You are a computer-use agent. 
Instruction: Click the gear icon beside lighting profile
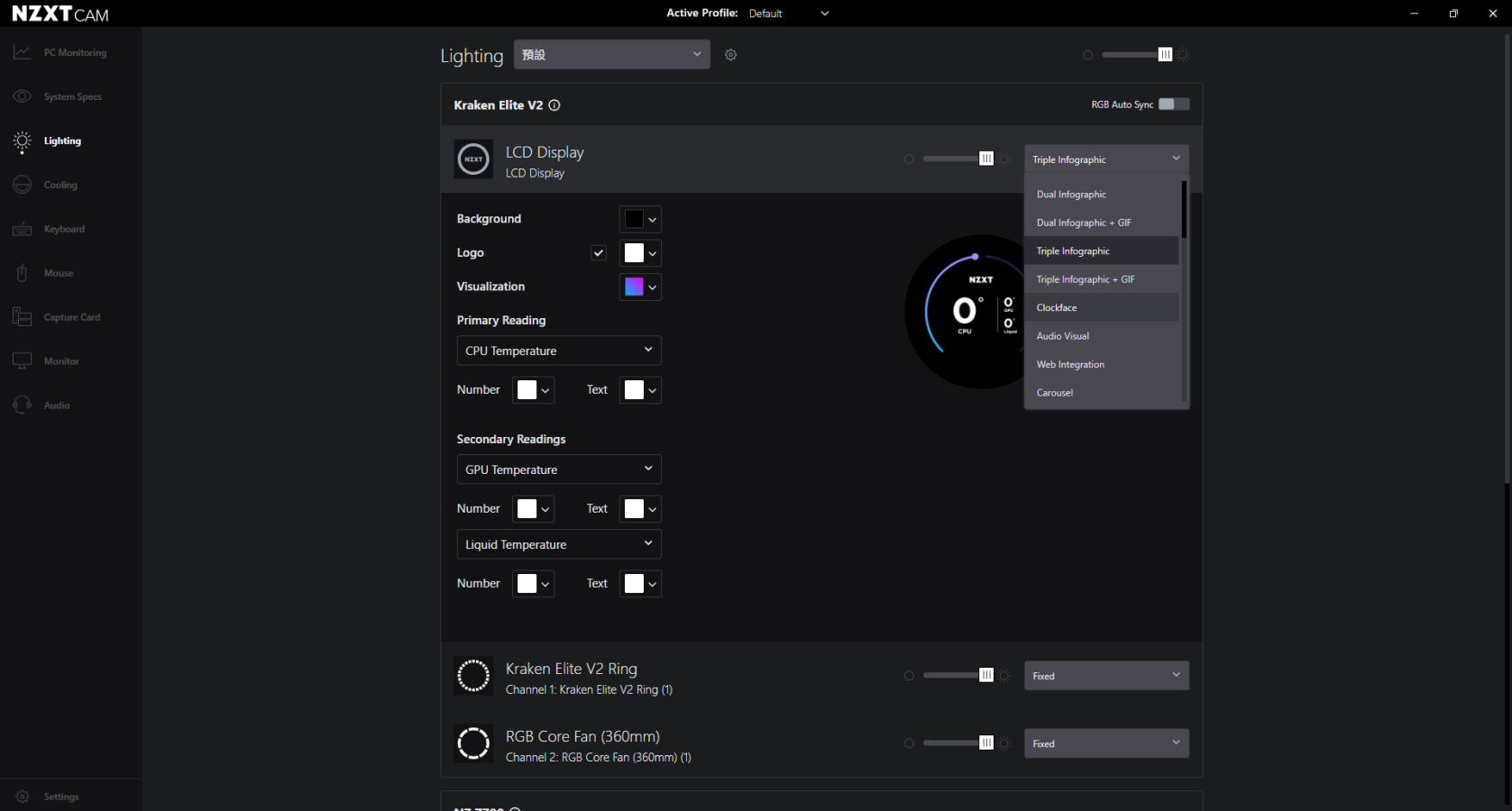coord(731,55)
